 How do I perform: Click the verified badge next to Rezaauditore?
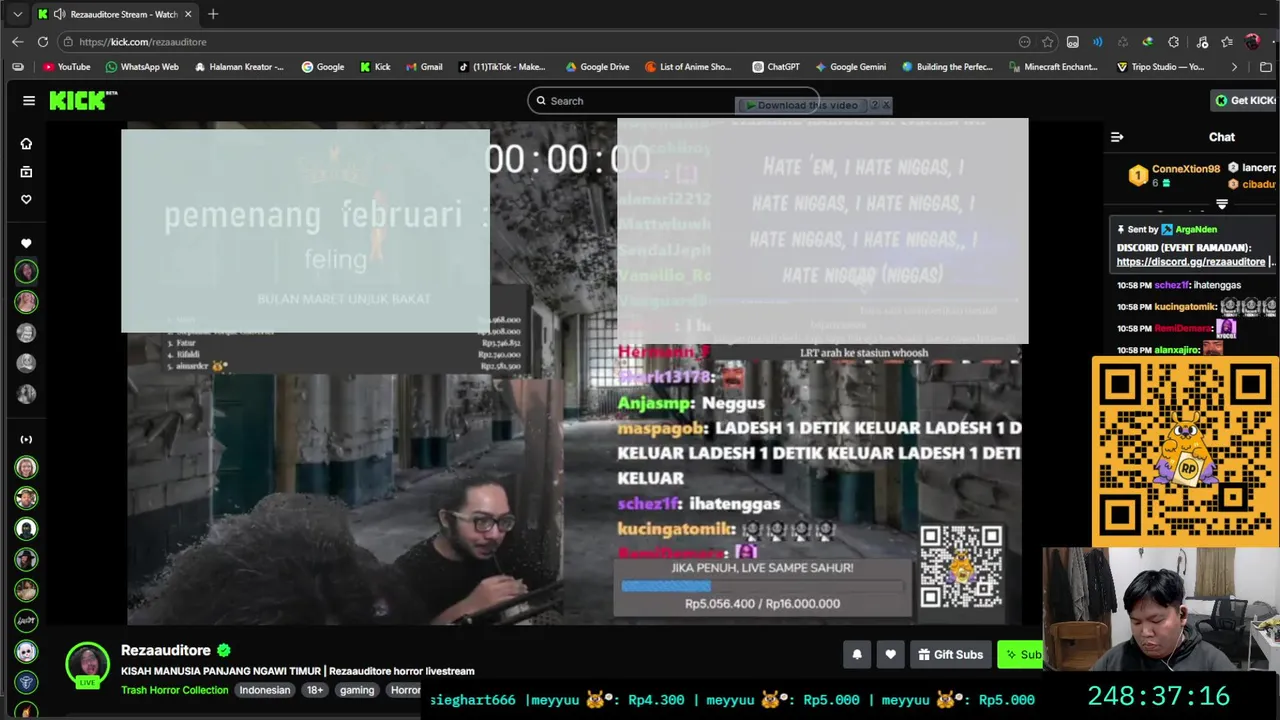[x=224, y=650]
